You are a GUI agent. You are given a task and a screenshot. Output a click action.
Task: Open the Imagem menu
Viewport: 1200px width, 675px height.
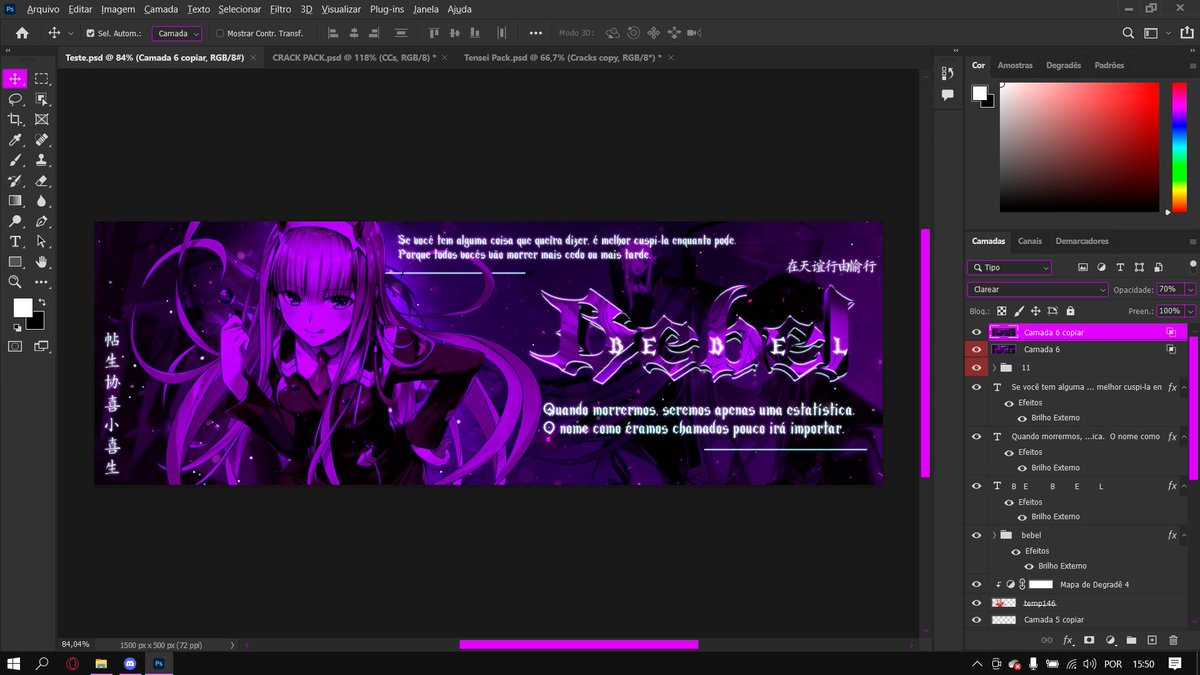click(118, 9)
